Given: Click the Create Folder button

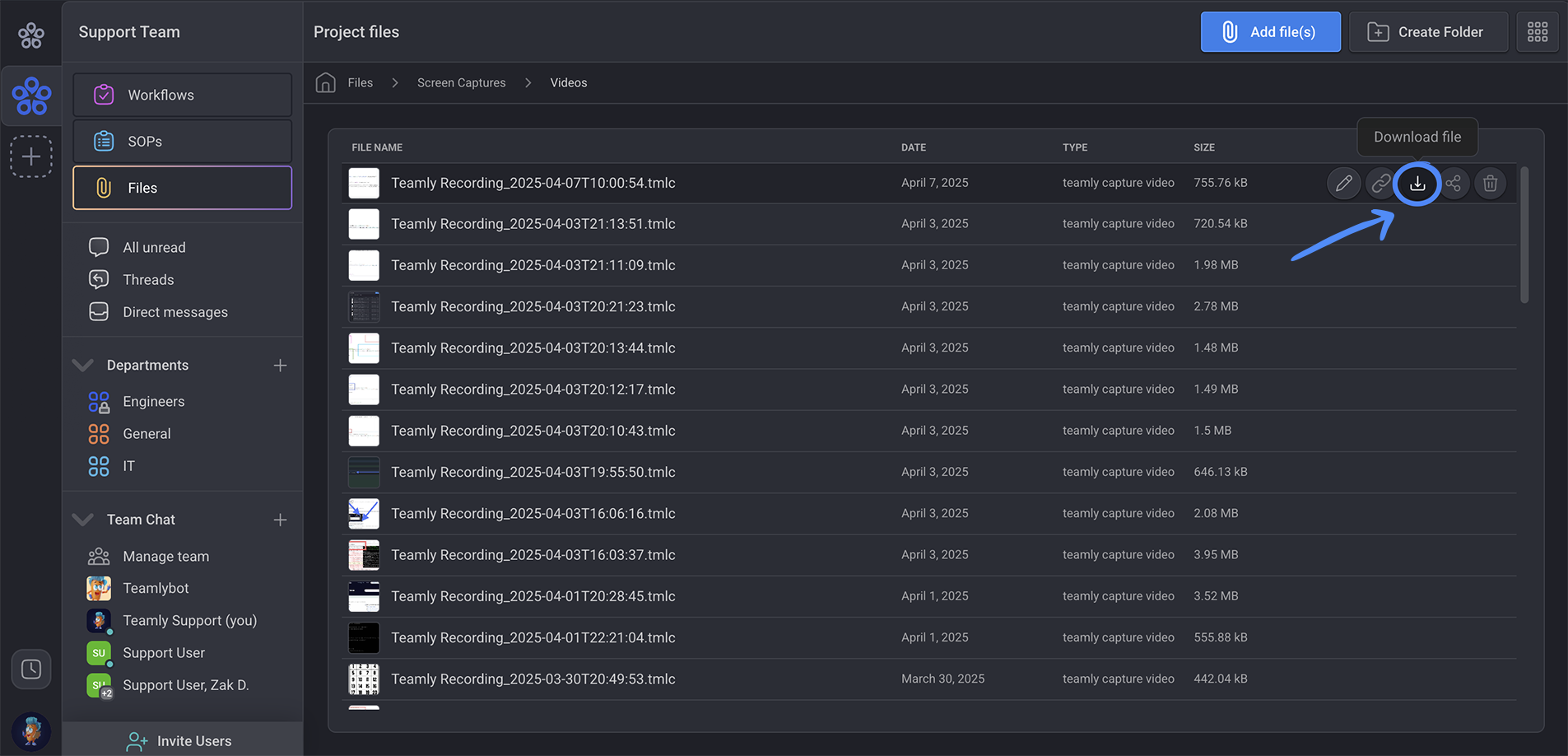Looking at the screenshot, I should point(1428,32).
